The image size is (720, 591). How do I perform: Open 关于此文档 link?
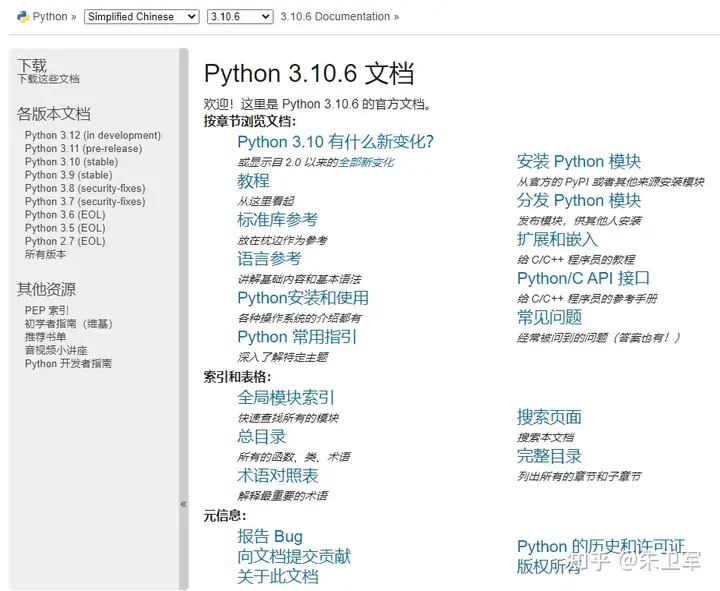click(277, 577)
